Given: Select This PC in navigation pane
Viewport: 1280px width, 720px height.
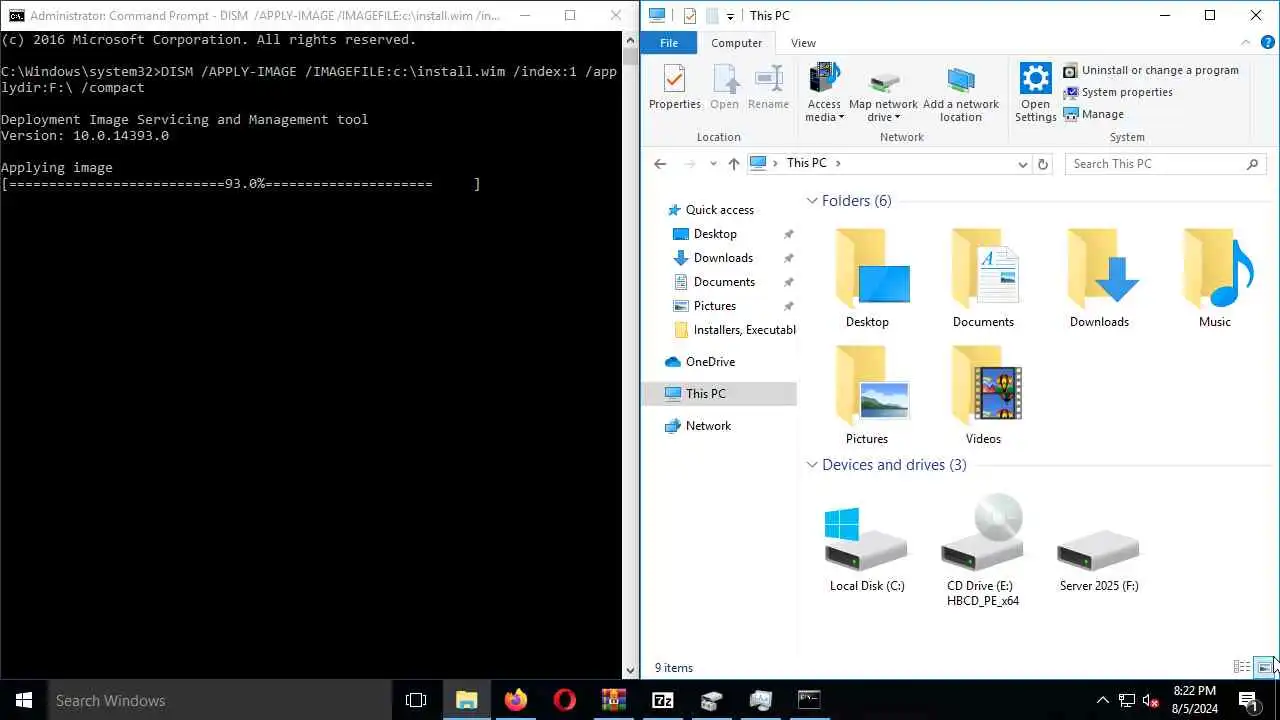Looking at the screenshot, I should tap(705, 394).
